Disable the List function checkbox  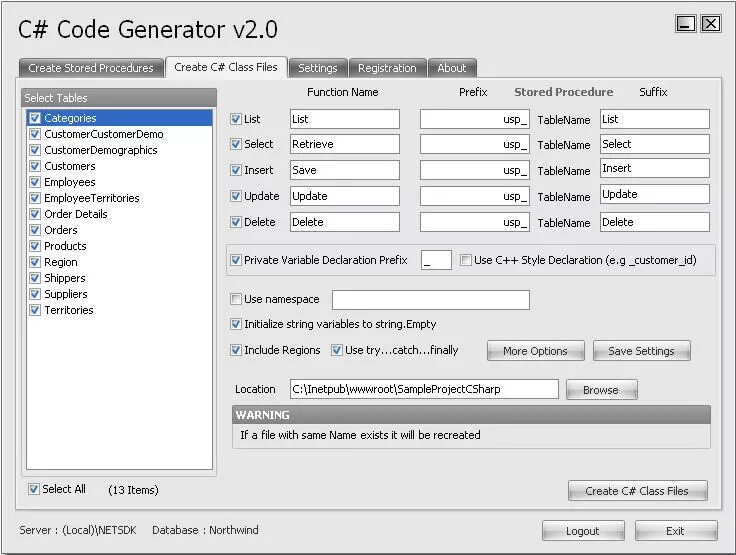click(x=236, y=119)
